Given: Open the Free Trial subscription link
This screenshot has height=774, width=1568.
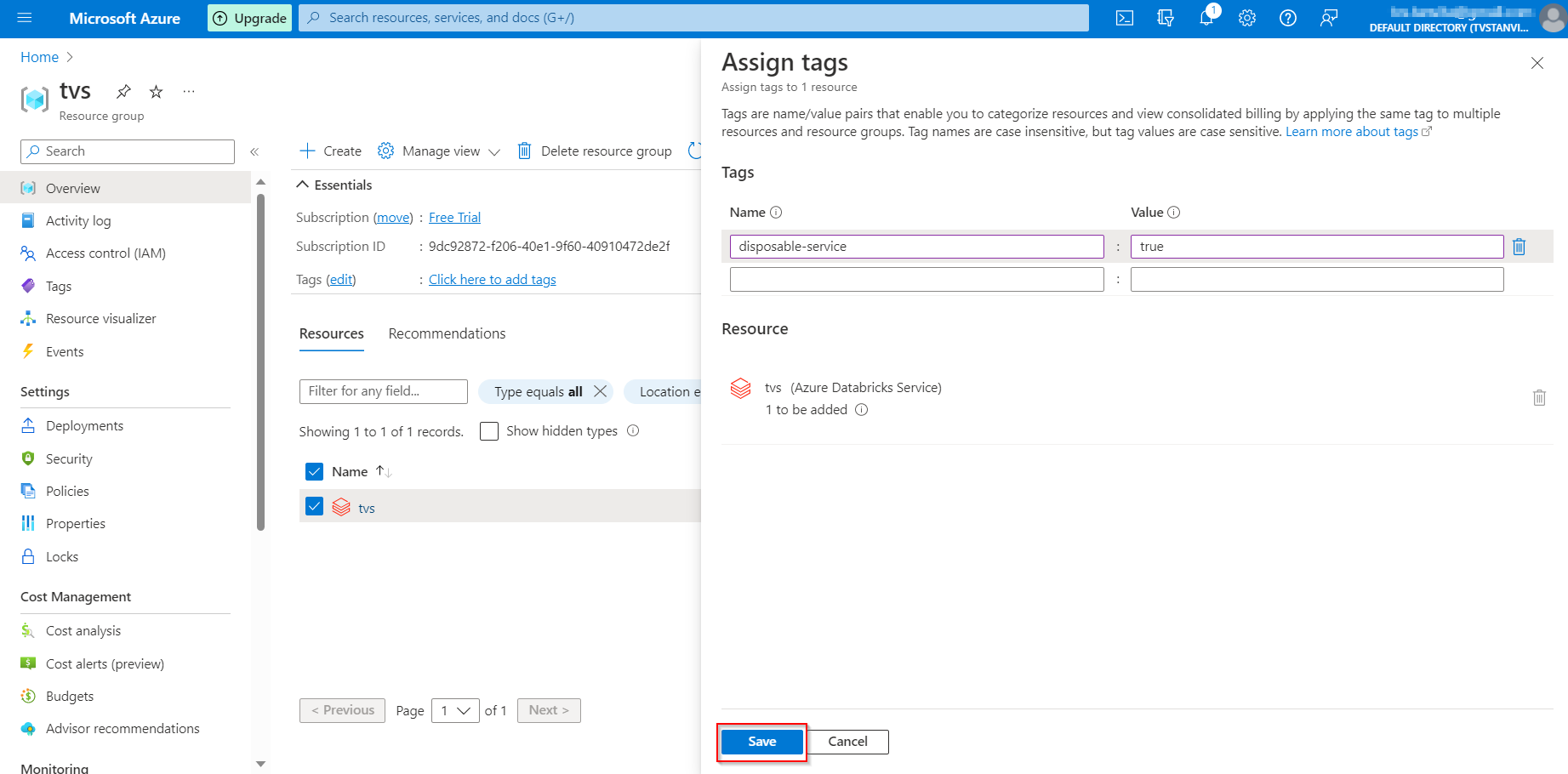Looking at the screenshot, I should pos(454,218).
